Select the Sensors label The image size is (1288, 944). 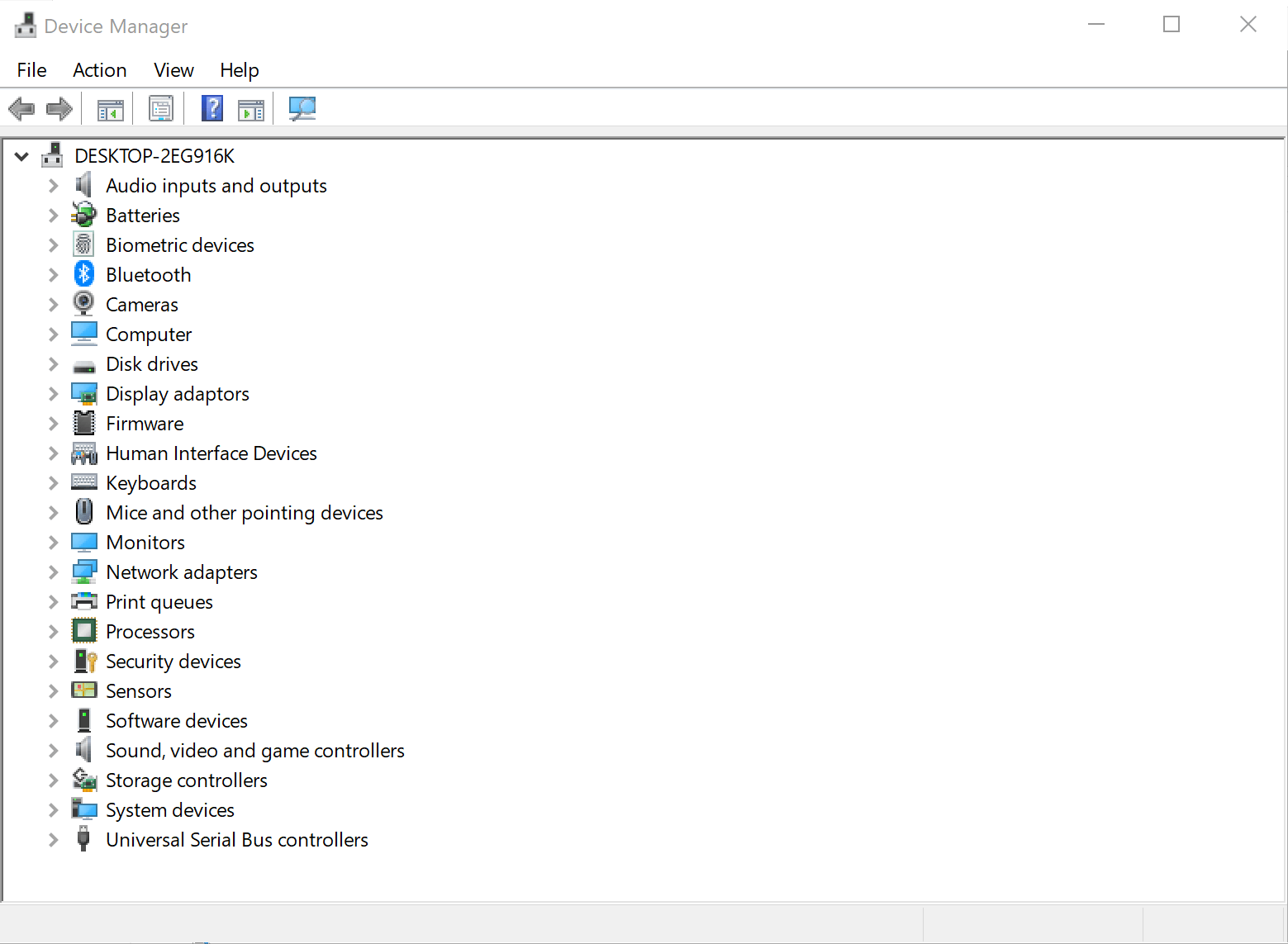139,691
